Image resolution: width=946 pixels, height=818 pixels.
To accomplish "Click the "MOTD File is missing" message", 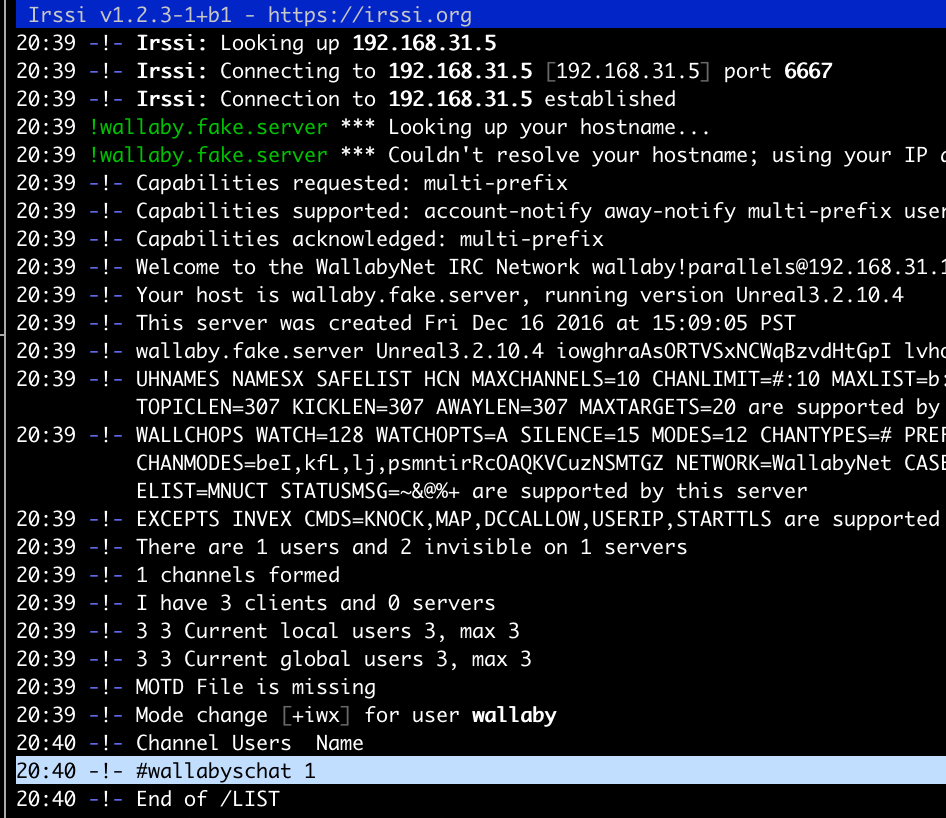I will tap(255, 687).
